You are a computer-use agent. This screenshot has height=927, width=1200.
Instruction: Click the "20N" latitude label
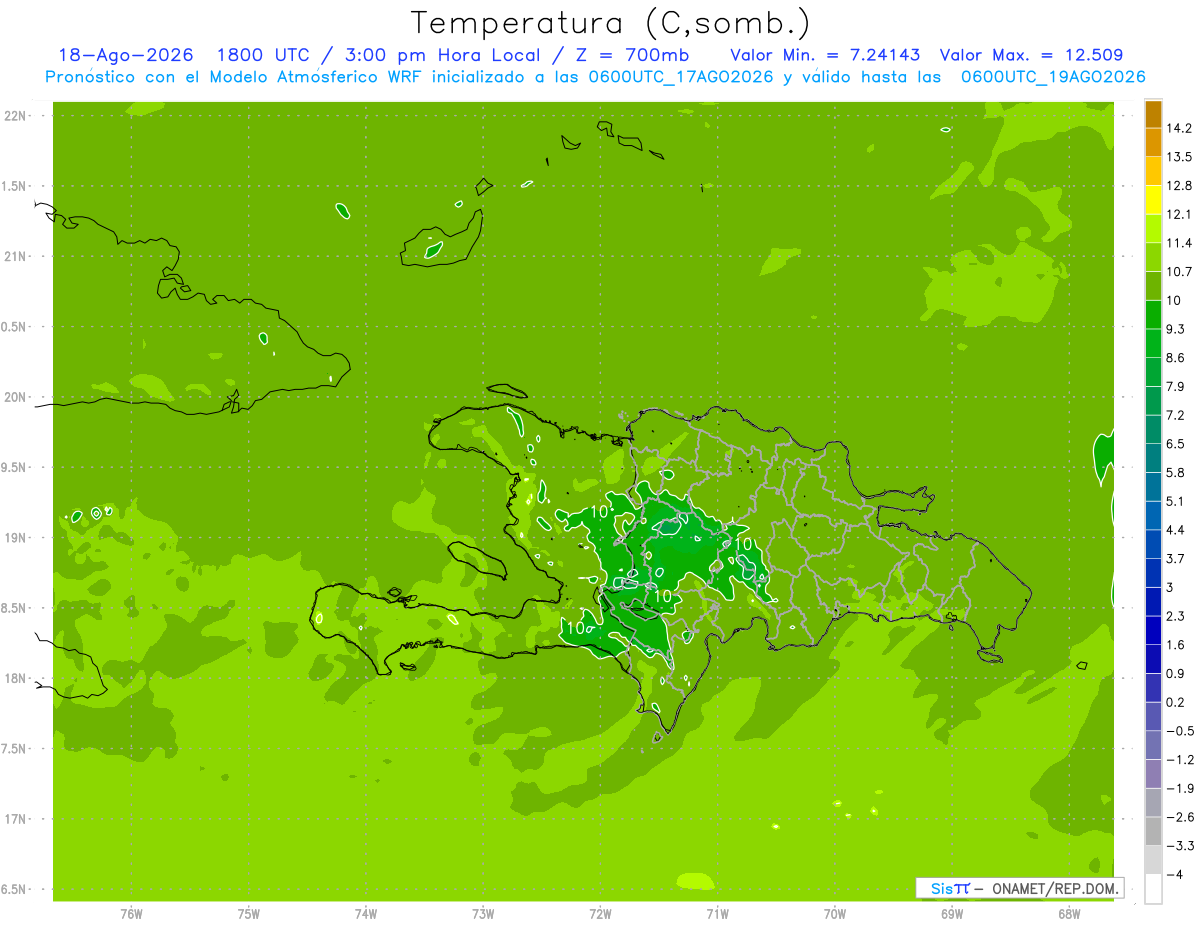15,397
